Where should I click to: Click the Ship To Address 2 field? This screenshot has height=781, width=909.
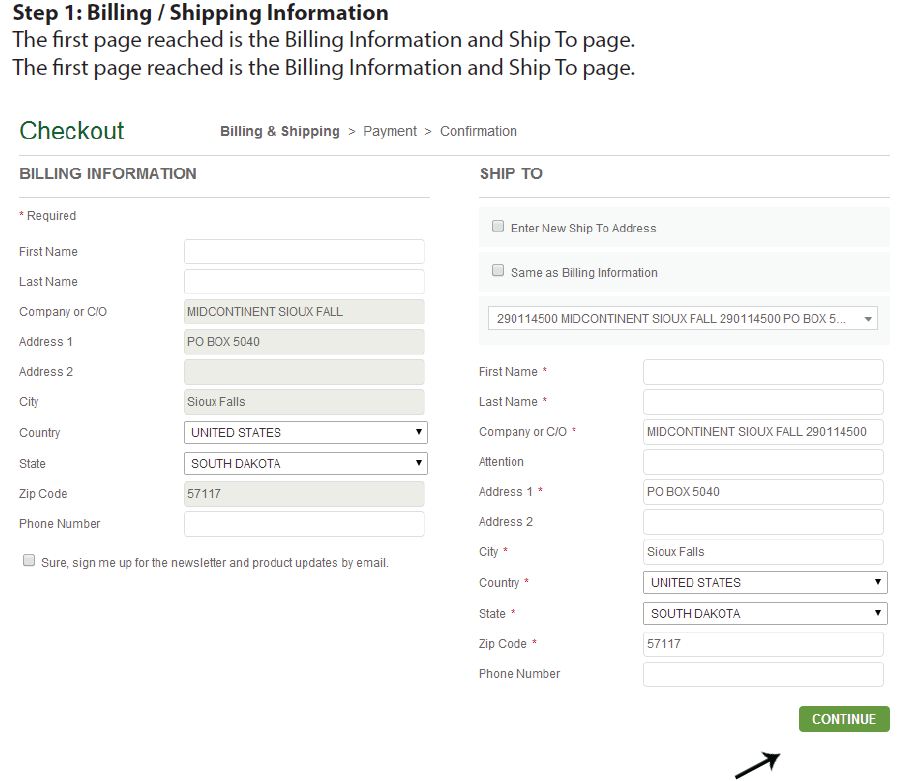point(763,522)
